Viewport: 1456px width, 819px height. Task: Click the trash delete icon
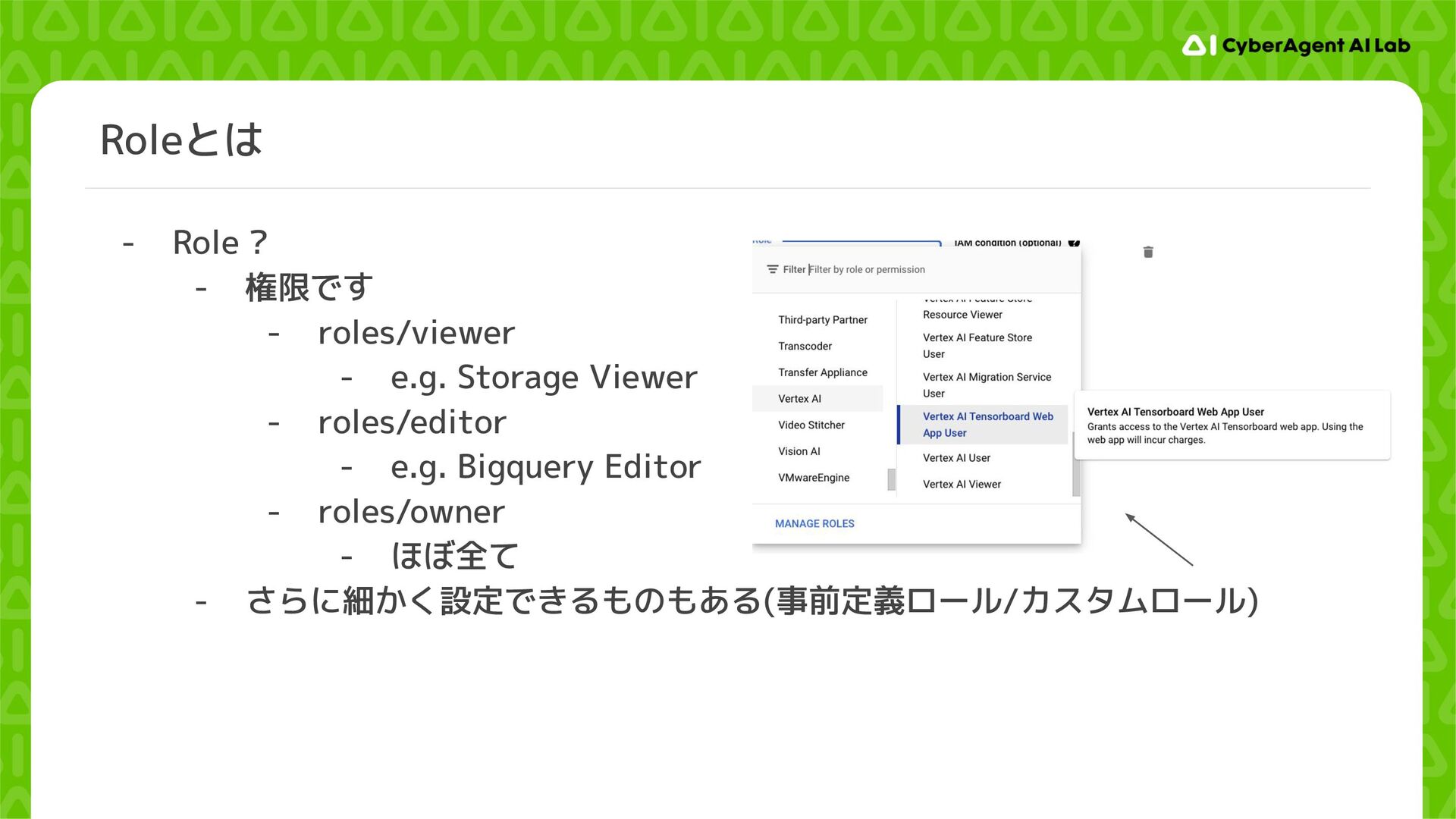[1148, 252]
